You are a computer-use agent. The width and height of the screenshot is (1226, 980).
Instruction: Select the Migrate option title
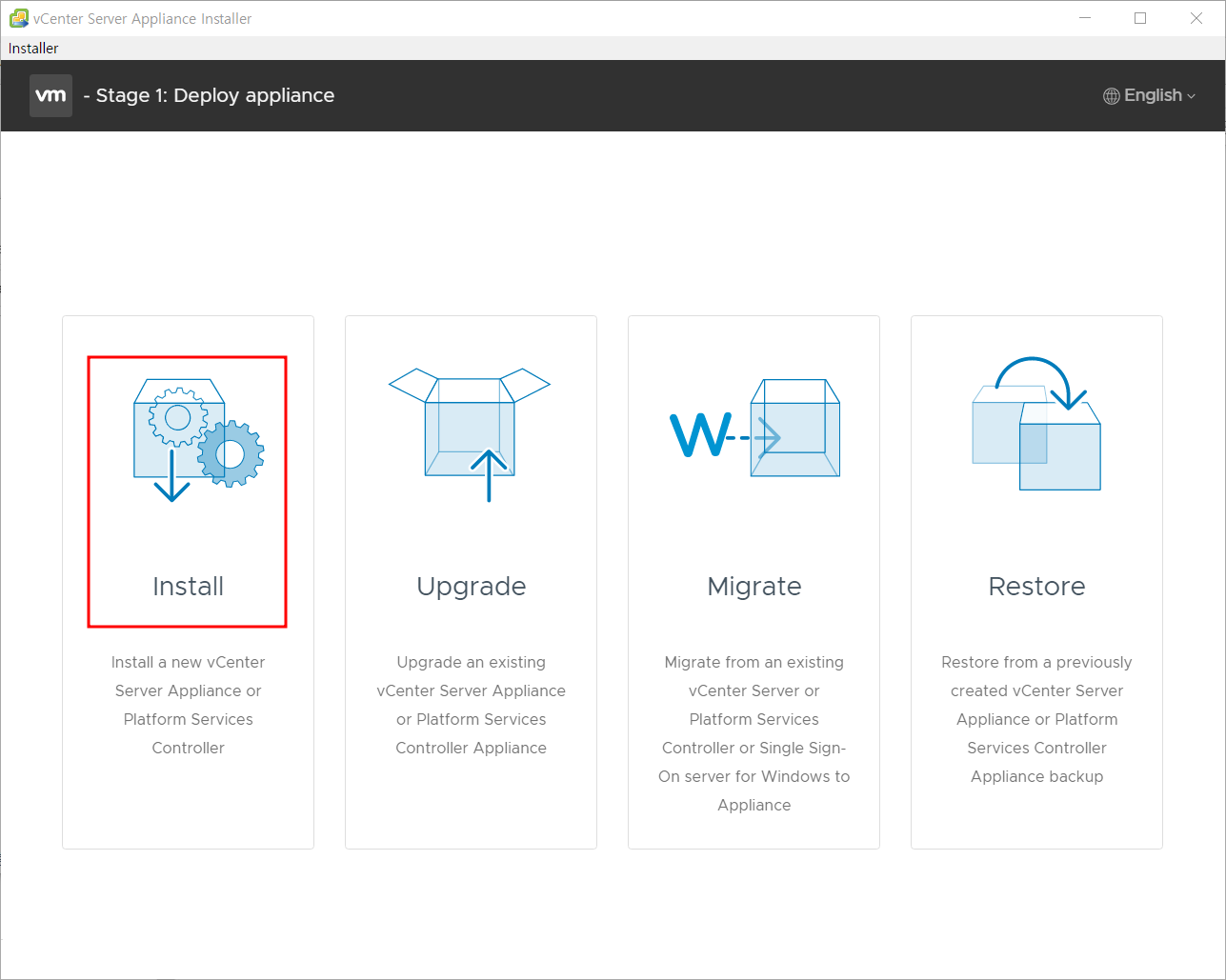coord(754,587)
